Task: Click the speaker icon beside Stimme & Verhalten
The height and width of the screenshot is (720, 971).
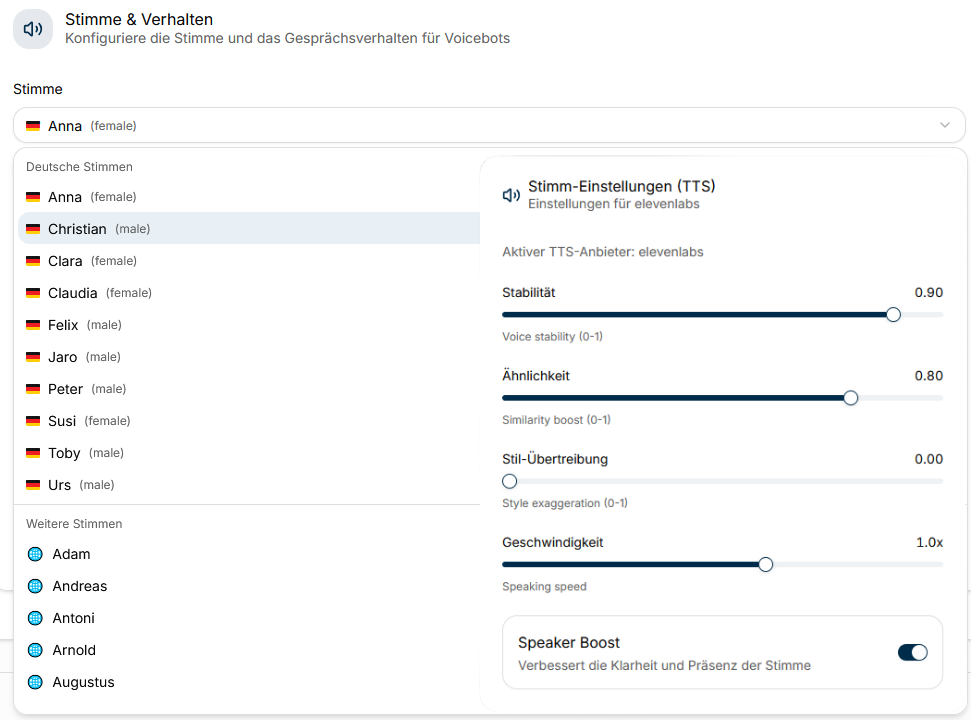Action: pos(33,29)
